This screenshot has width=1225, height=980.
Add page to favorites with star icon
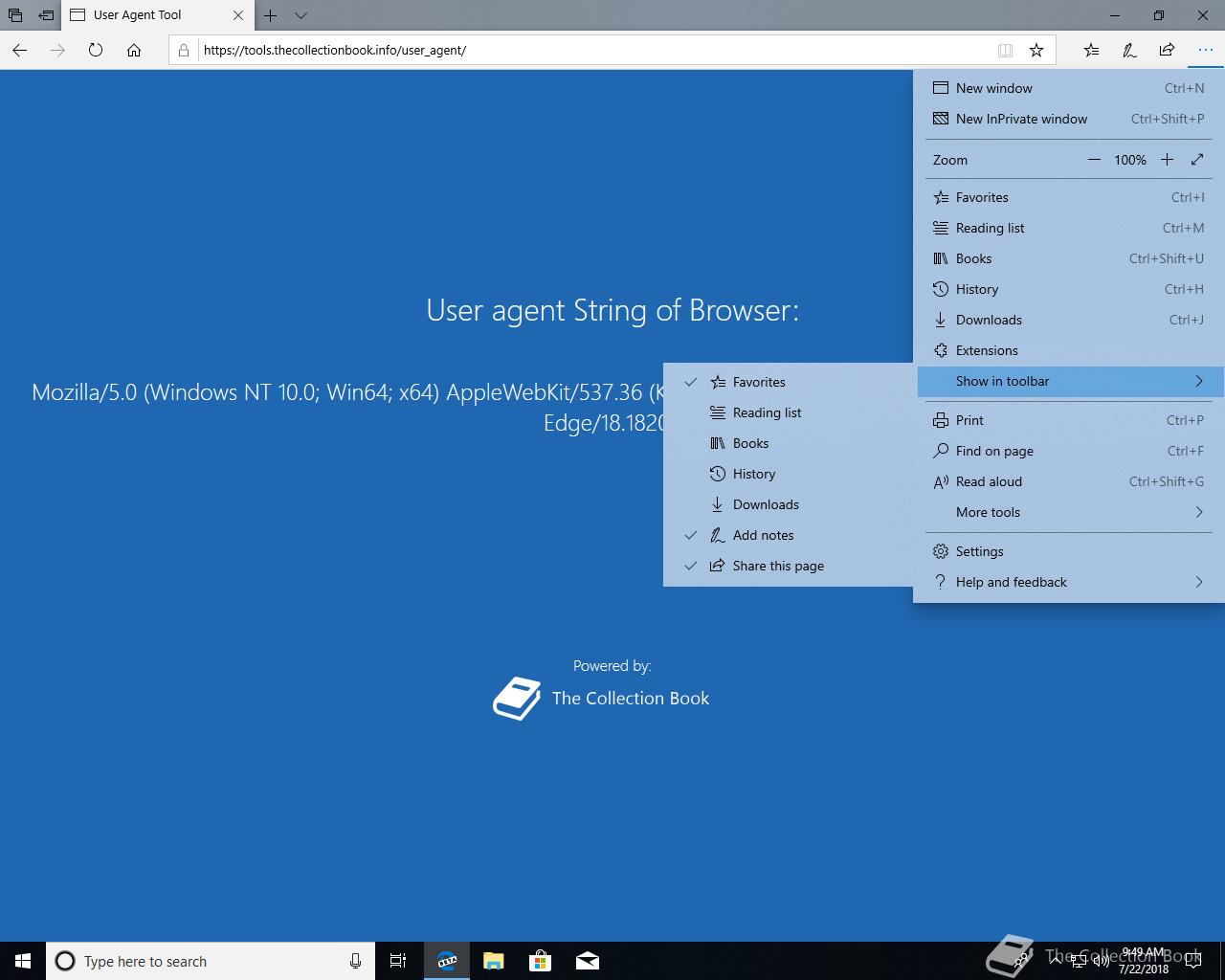(1036, 50)
